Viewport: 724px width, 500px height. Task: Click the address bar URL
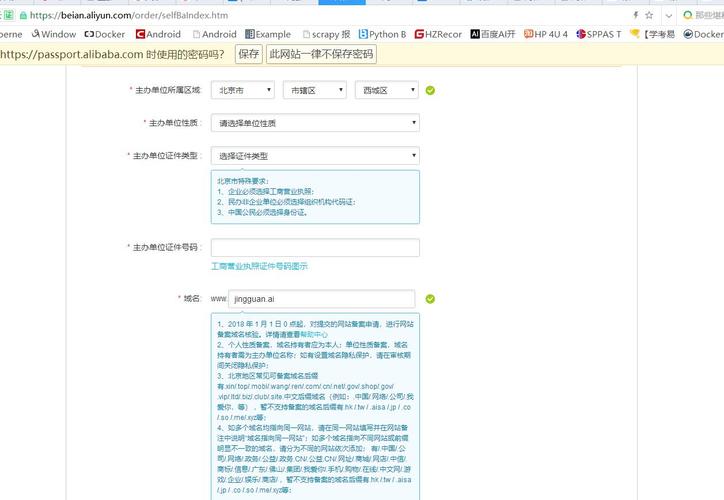129,15
